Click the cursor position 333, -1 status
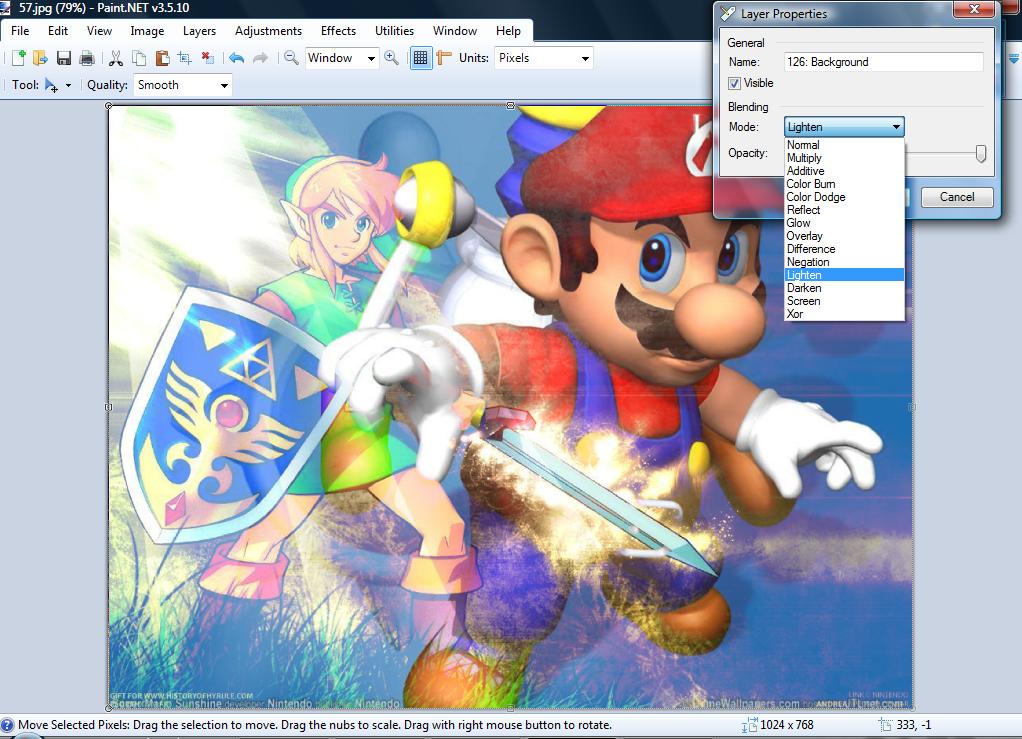 click(x=905, y=725)
